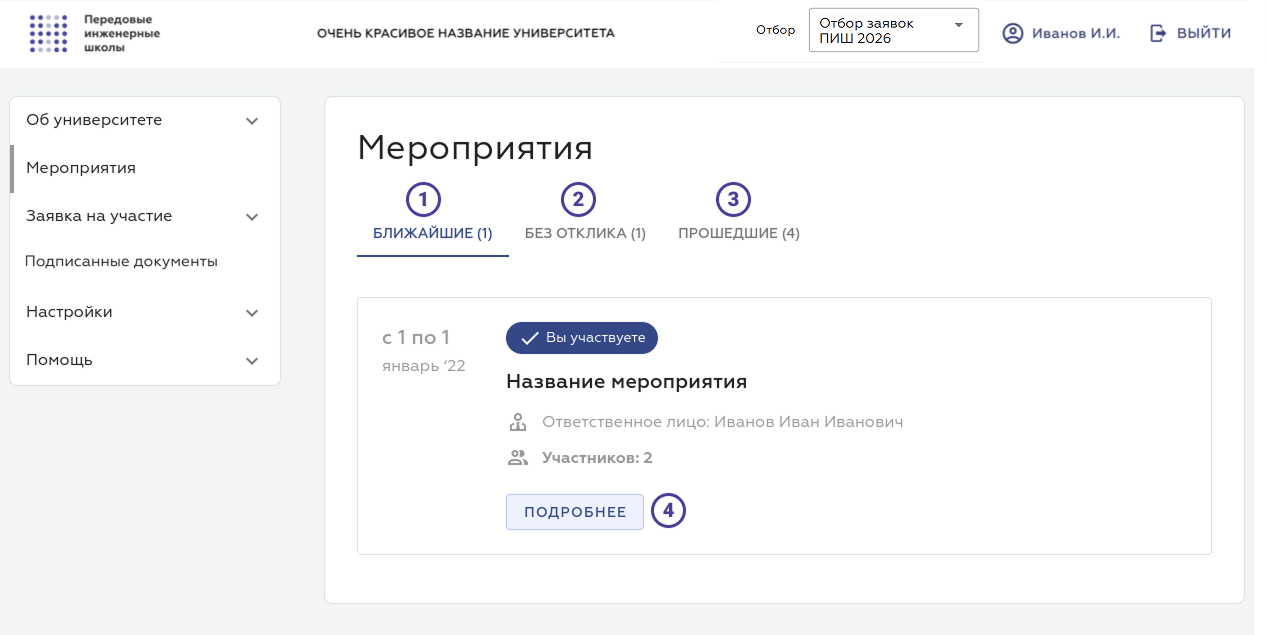The image size is (1268, 635).
Task: Open the Иванов И.И. profile link
Action: point(1061,34)
